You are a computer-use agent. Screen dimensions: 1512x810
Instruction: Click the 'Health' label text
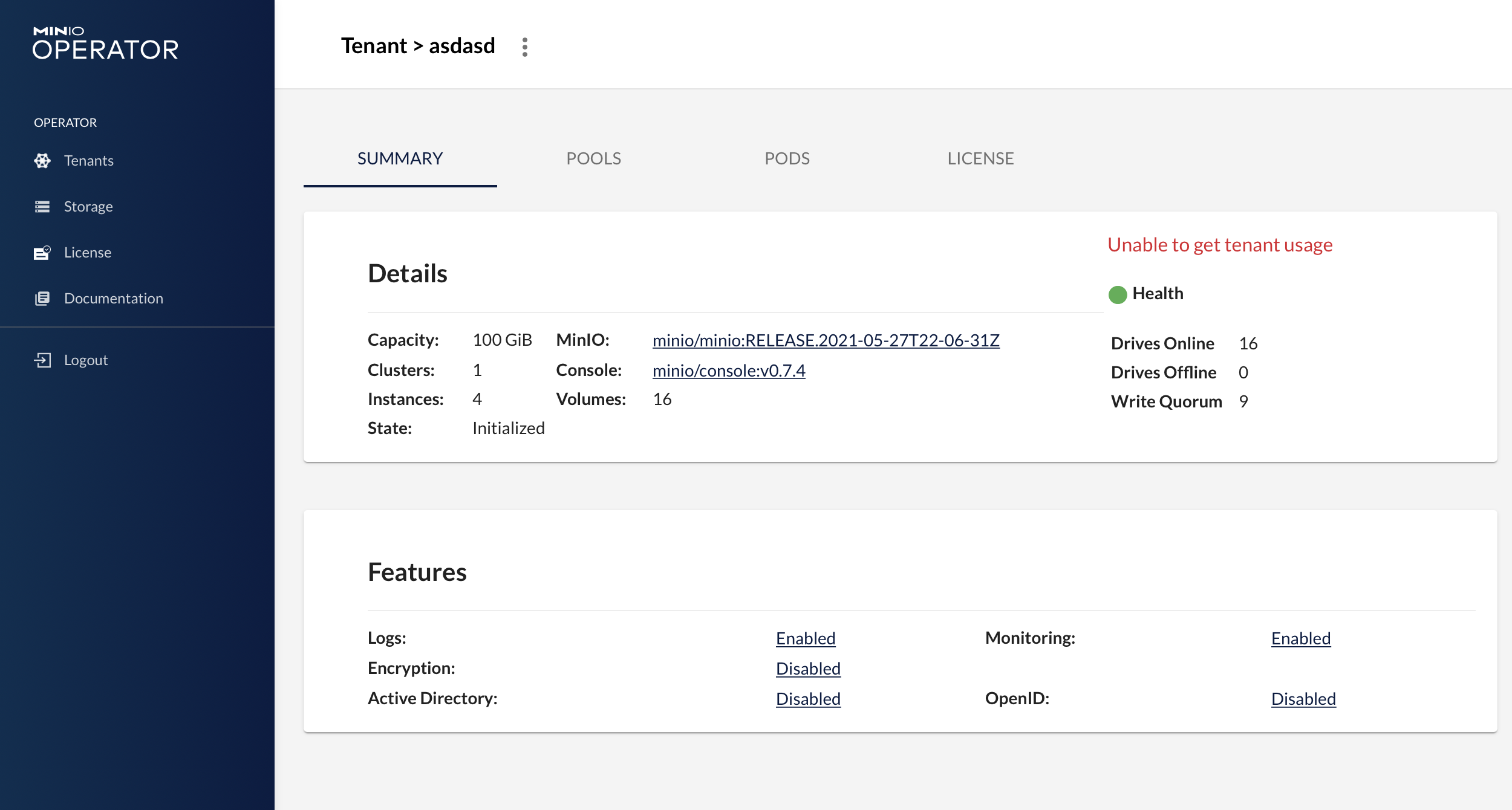1158,294
